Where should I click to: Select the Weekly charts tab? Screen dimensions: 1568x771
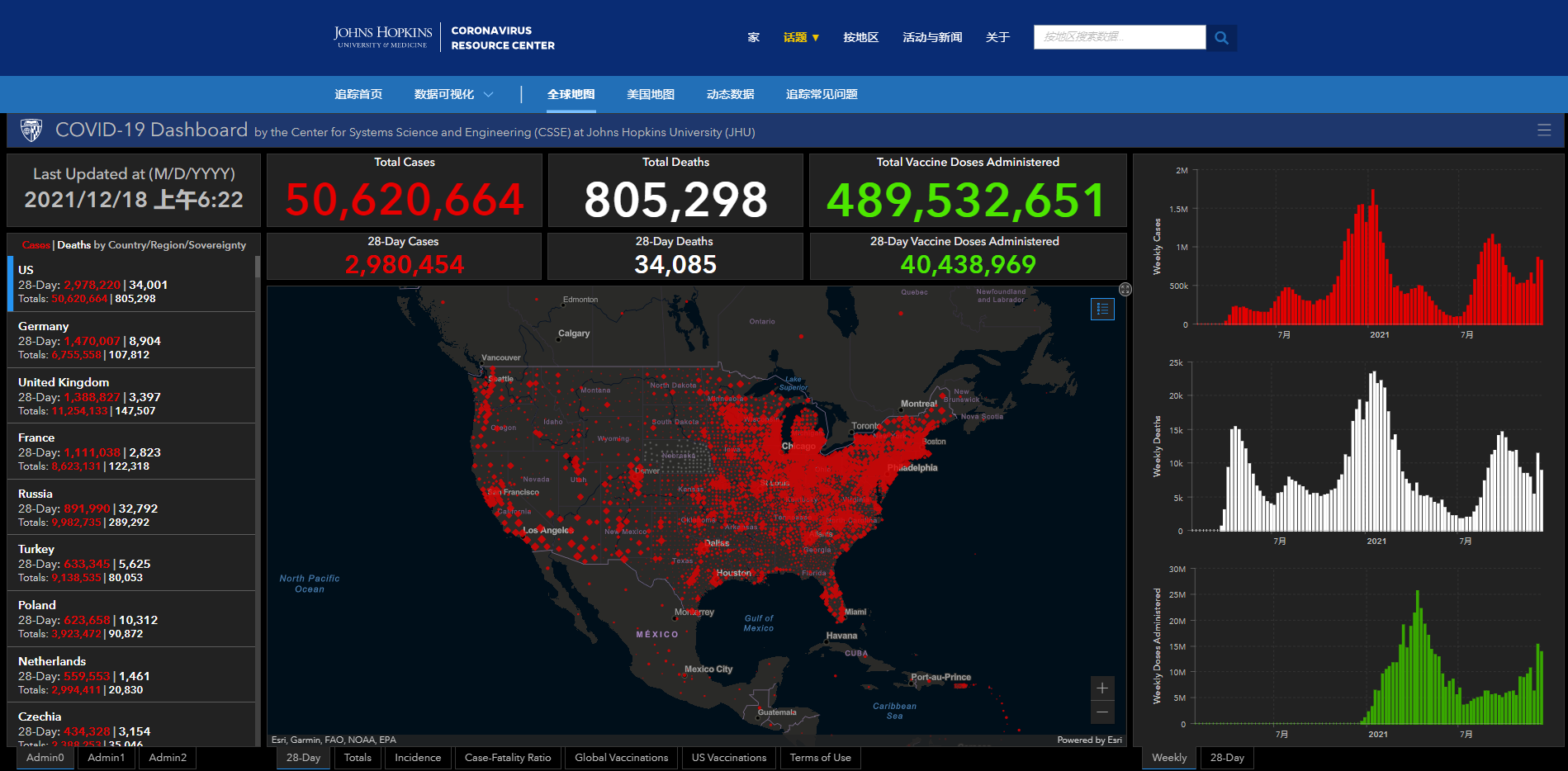(x=1169, y=758)
